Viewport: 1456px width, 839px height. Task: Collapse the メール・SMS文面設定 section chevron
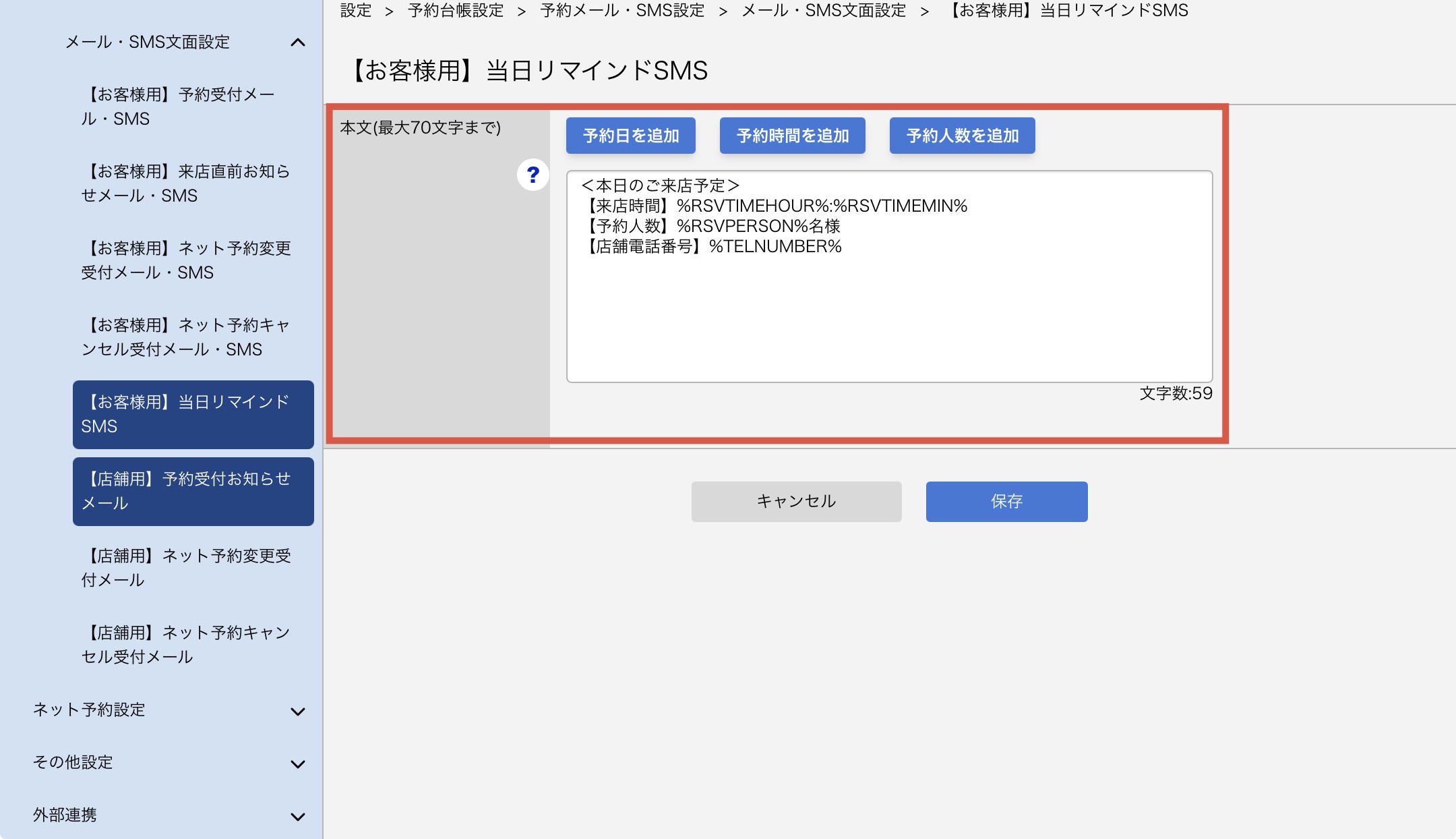pos(297,42)
